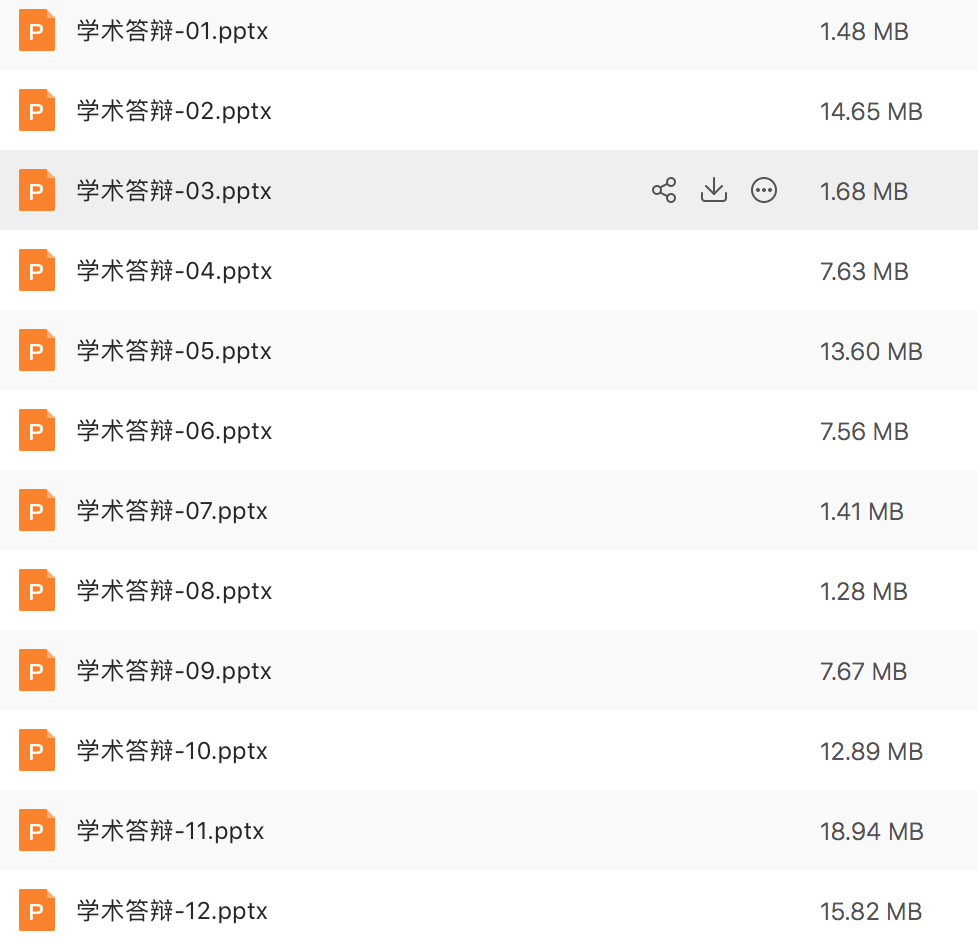
Task: Click PowerPoint icon of 学术答辩-08.pptx
Action: pyautogui.click(x=37, y=590)
